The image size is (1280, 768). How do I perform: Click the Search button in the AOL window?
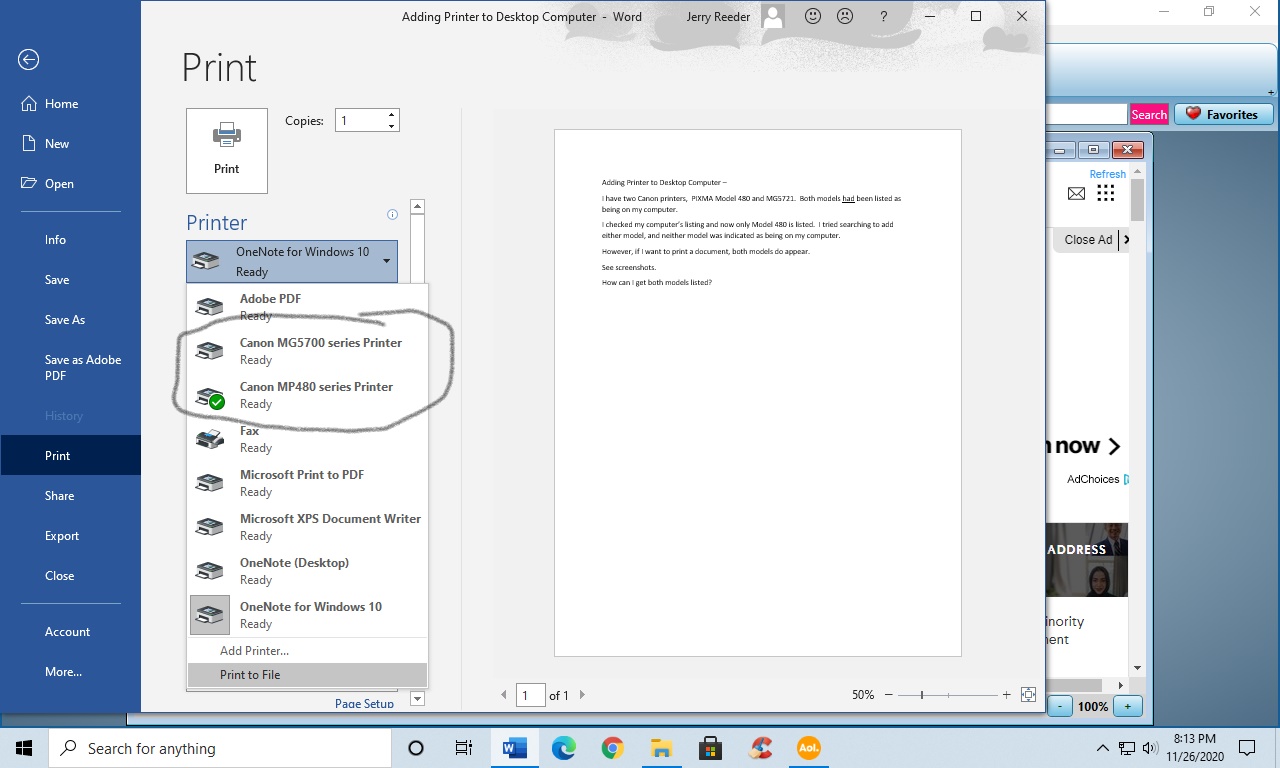(1149, 114)
